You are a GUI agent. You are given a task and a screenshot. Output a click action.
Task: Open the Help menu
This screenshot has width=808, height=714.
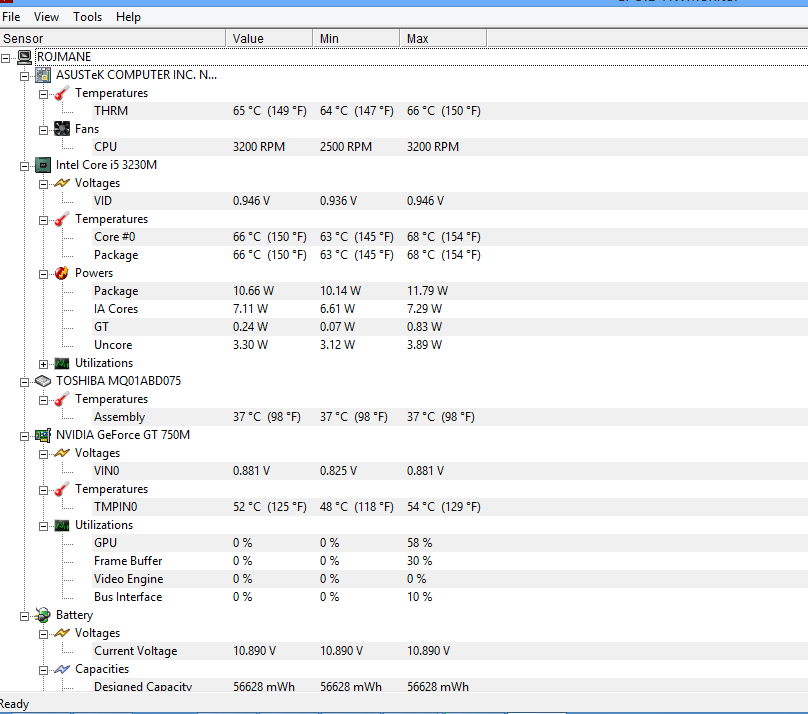pyautogui.click(x=128, y=17)
